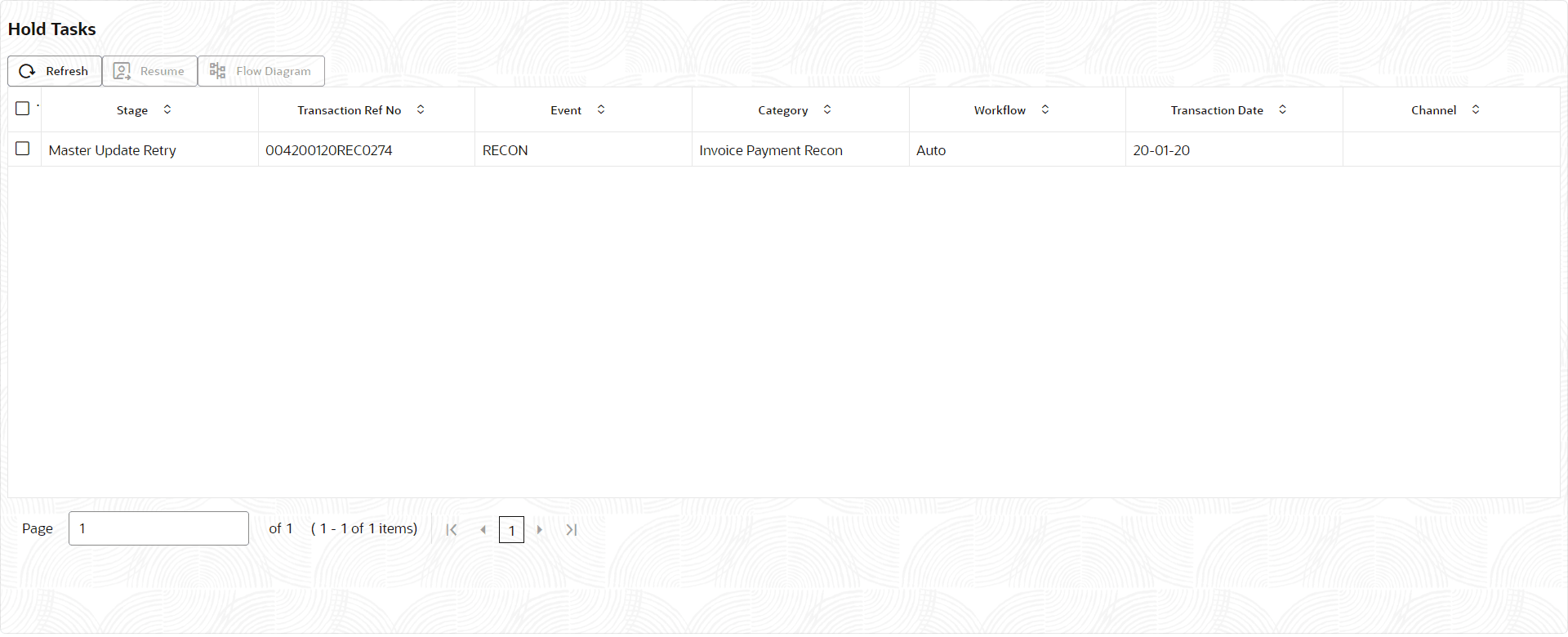
Task: Jump to the last page icon
Action: (572, 530)
